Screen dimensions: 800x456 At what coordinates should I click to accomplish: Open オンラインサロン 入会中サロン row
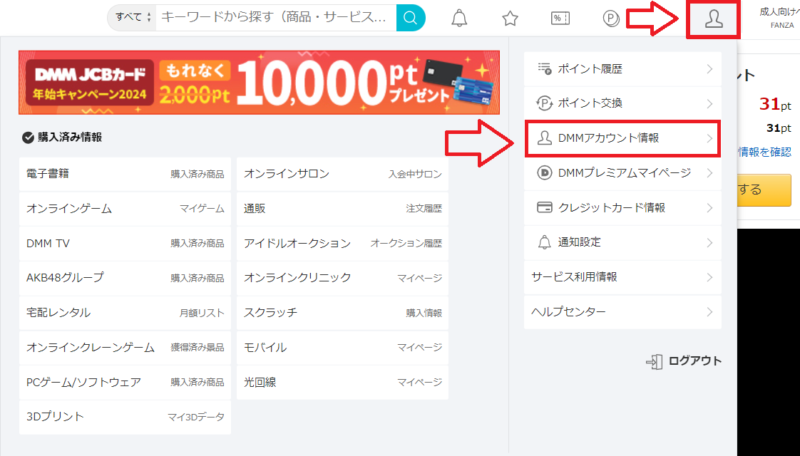tap(342, 174)
